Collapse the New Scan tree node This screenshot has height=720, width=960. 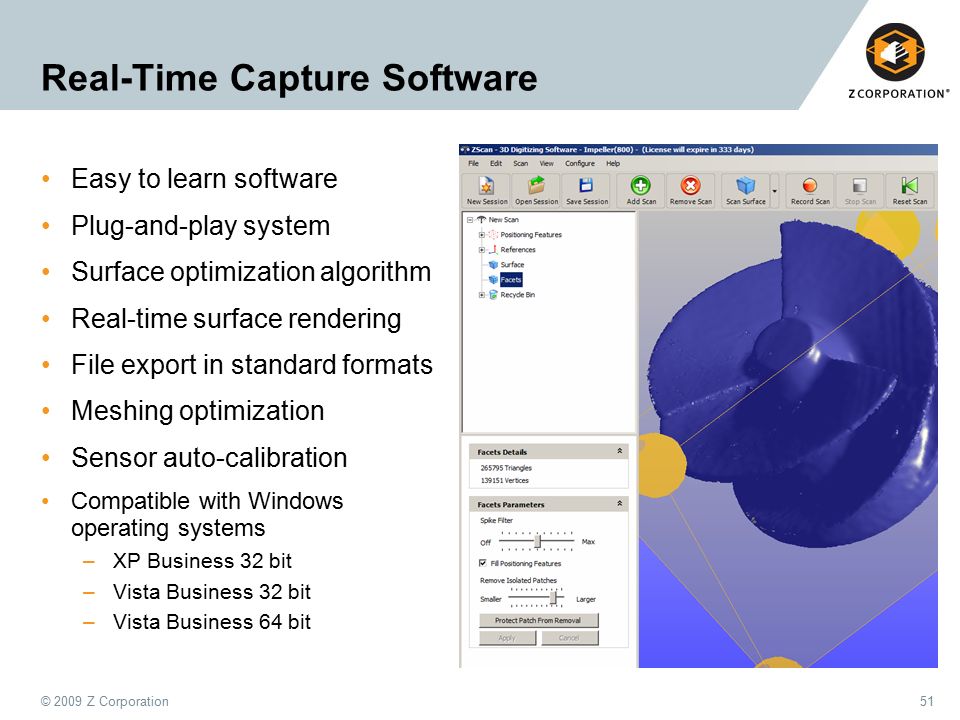470,219
